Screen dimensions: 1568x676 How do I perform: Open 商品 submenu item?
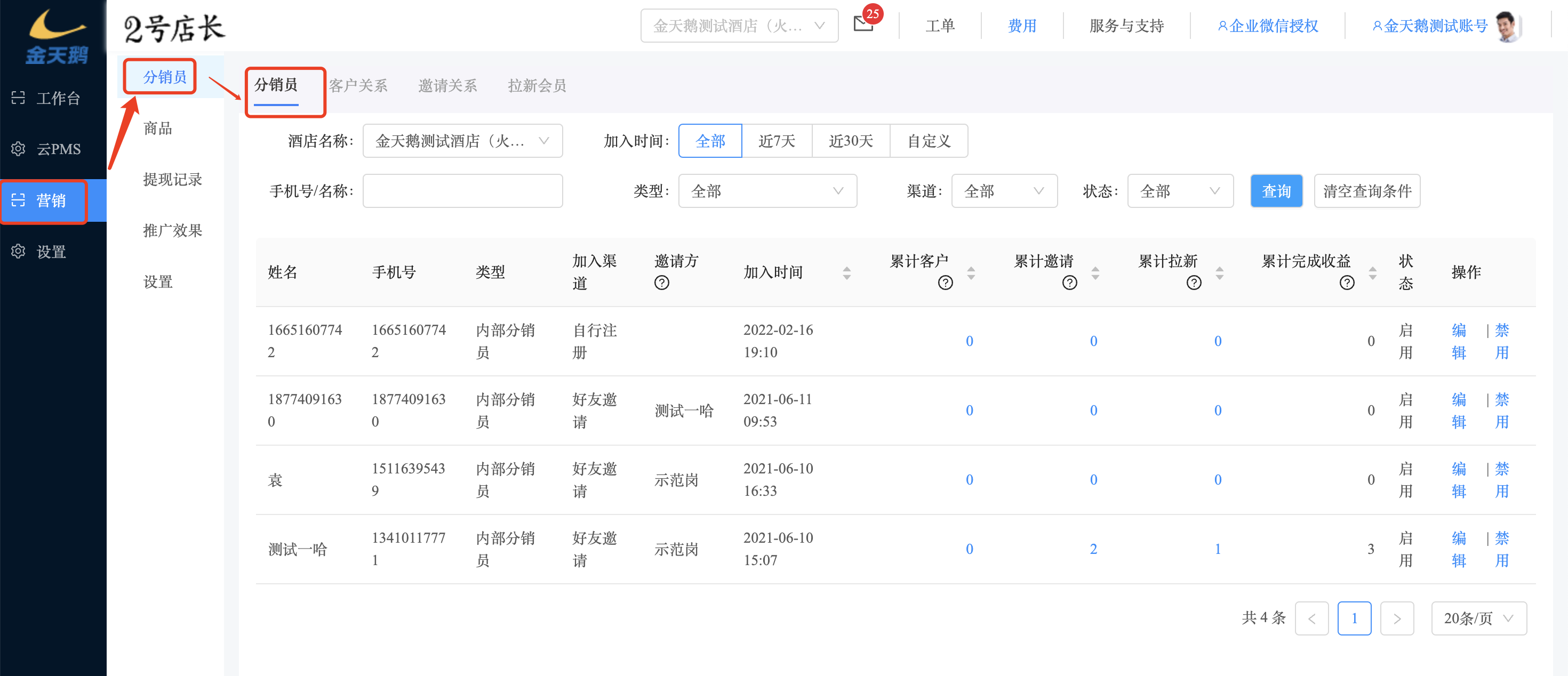(x=158, y=128)
